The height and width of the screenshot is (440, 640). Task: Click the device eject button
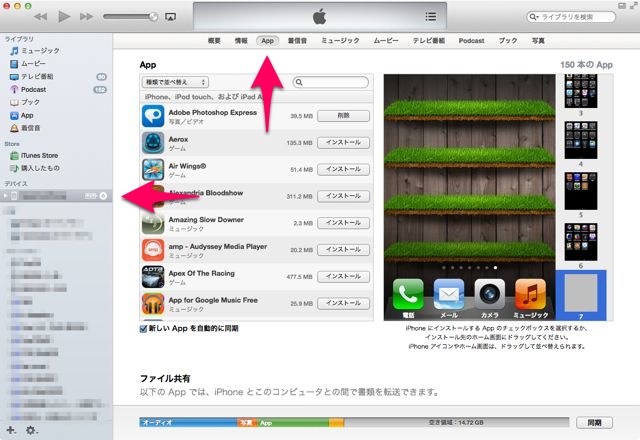point(103,196)
